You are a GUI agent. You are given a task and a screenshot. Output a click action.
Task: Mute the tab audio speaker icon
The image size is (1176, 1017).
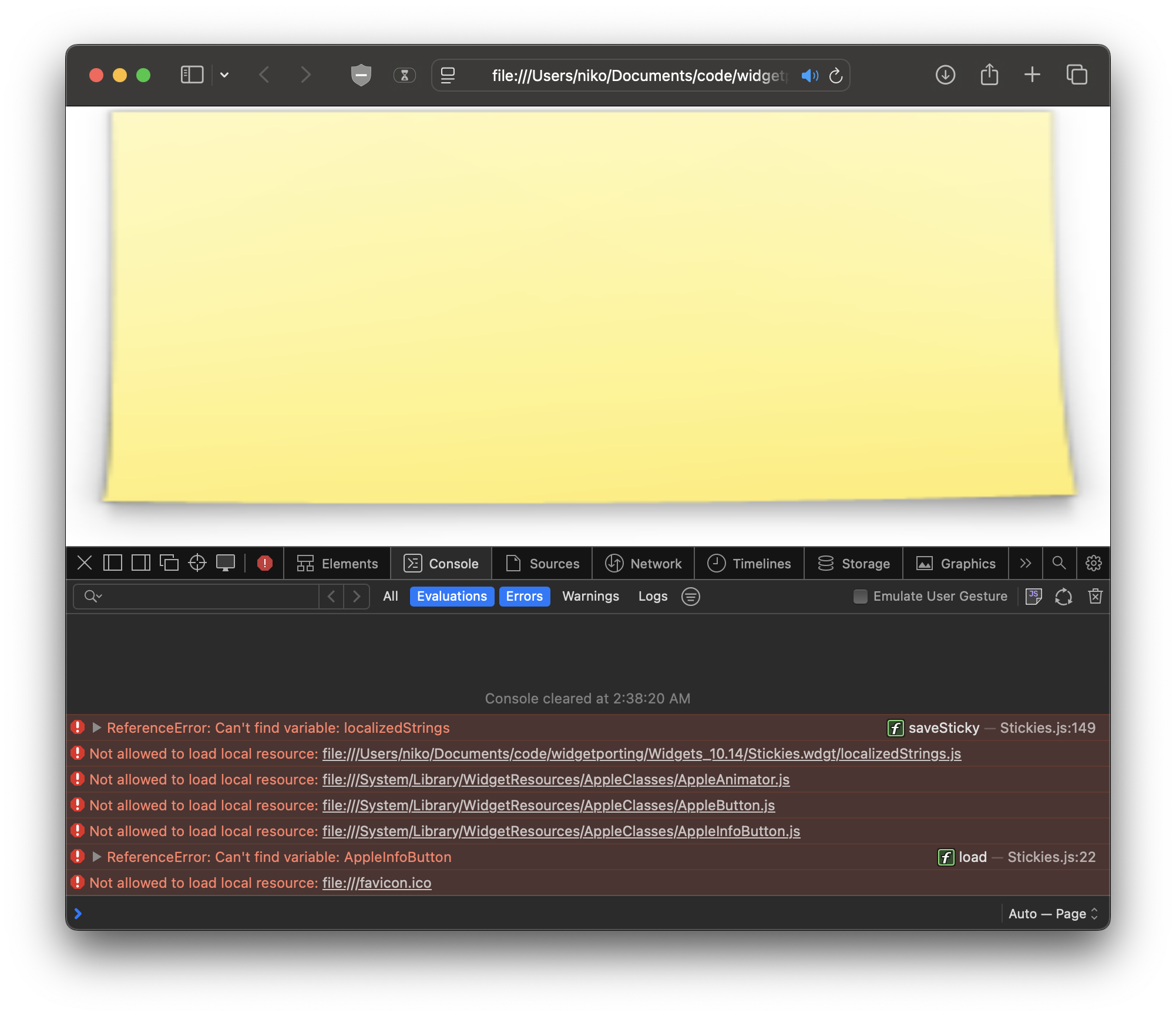[809, 76]
